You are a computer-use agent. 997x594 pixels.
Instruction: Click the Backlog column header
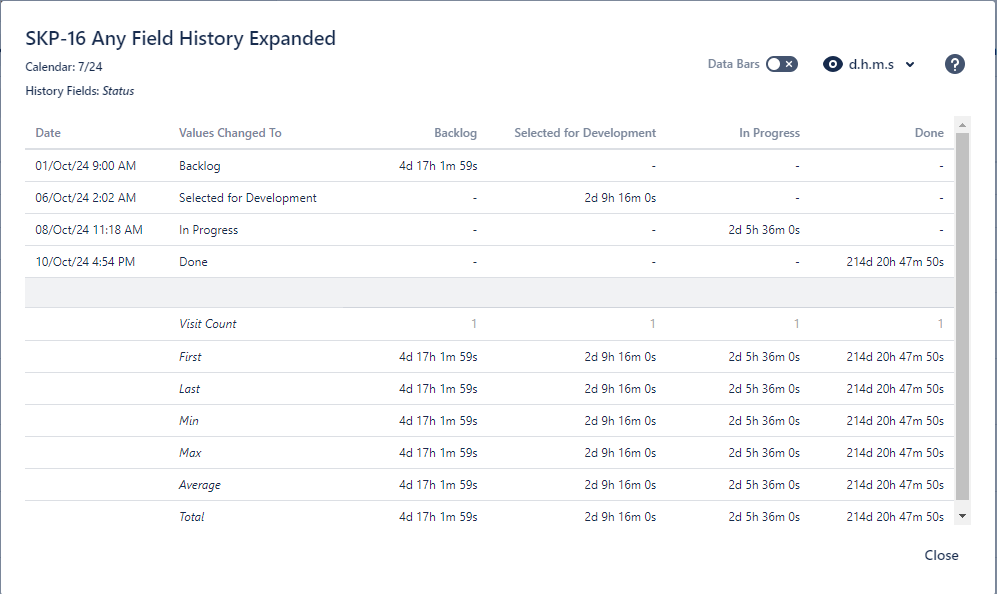tap(455, 133)
